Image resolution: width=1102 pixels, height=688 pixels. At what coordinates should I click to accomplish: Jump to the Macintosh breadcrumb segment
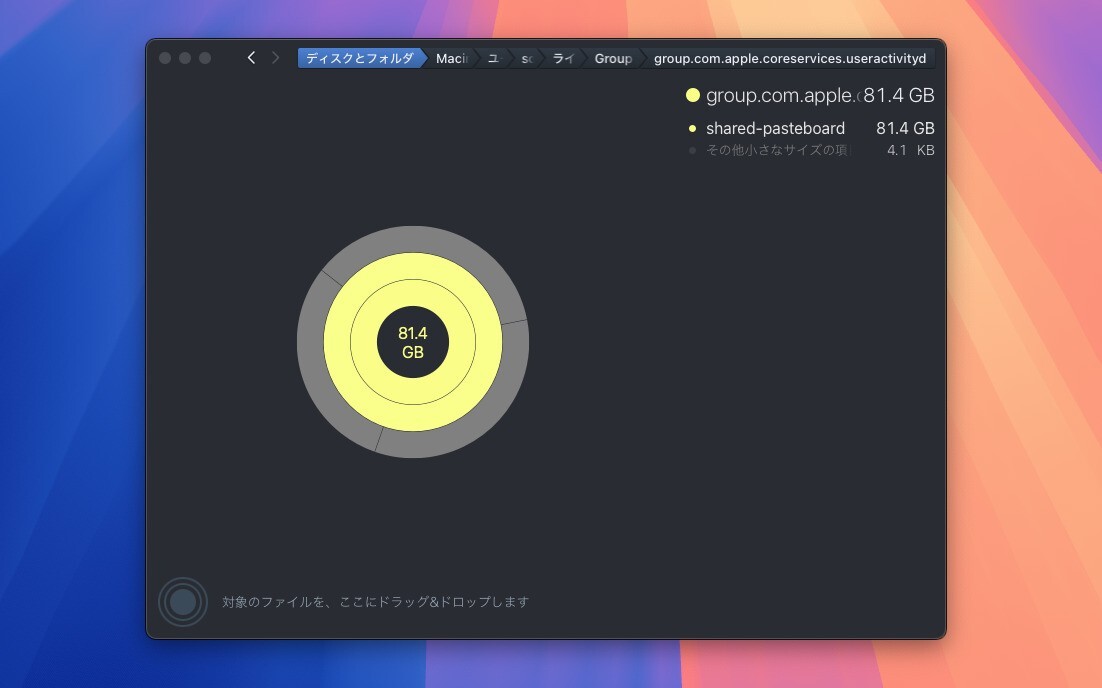click(x=451, y=58)
